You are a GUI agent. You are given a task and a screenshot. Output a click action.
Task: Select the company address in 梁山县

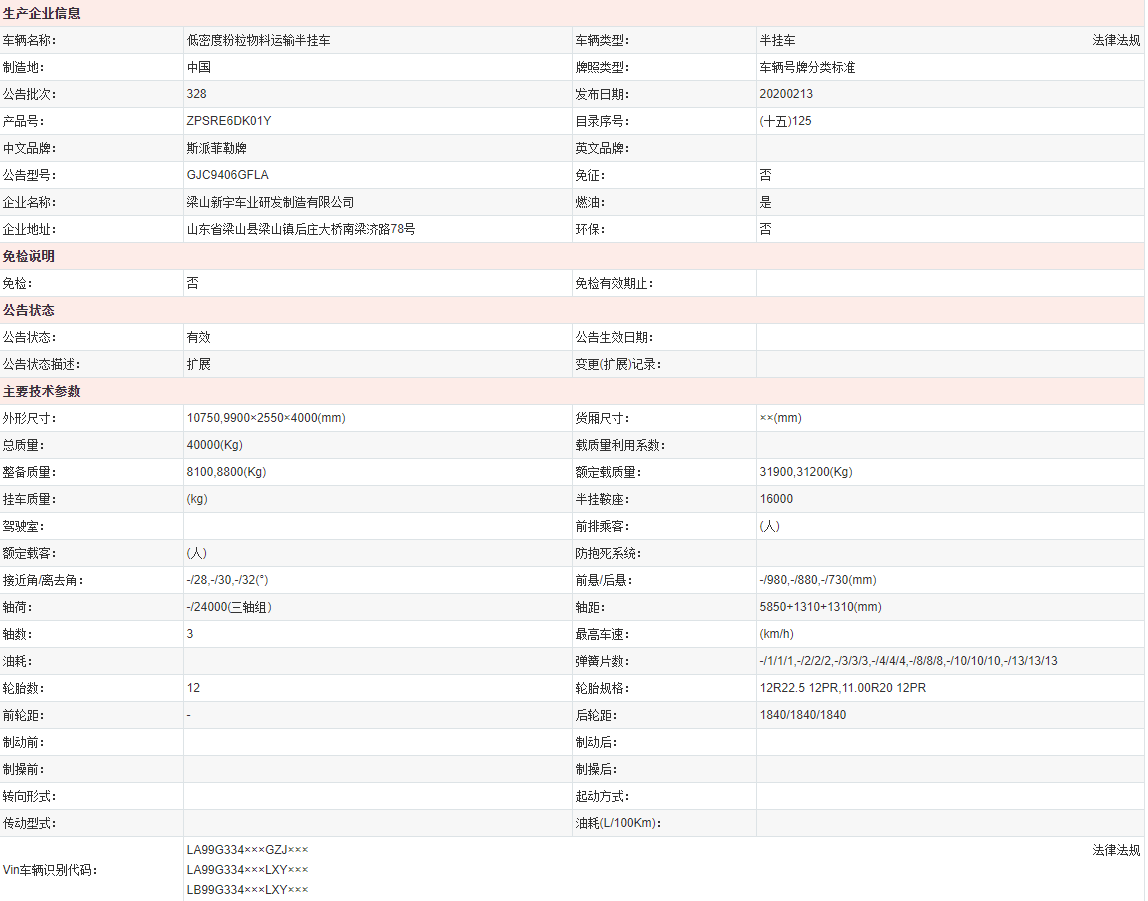(300, 229)
